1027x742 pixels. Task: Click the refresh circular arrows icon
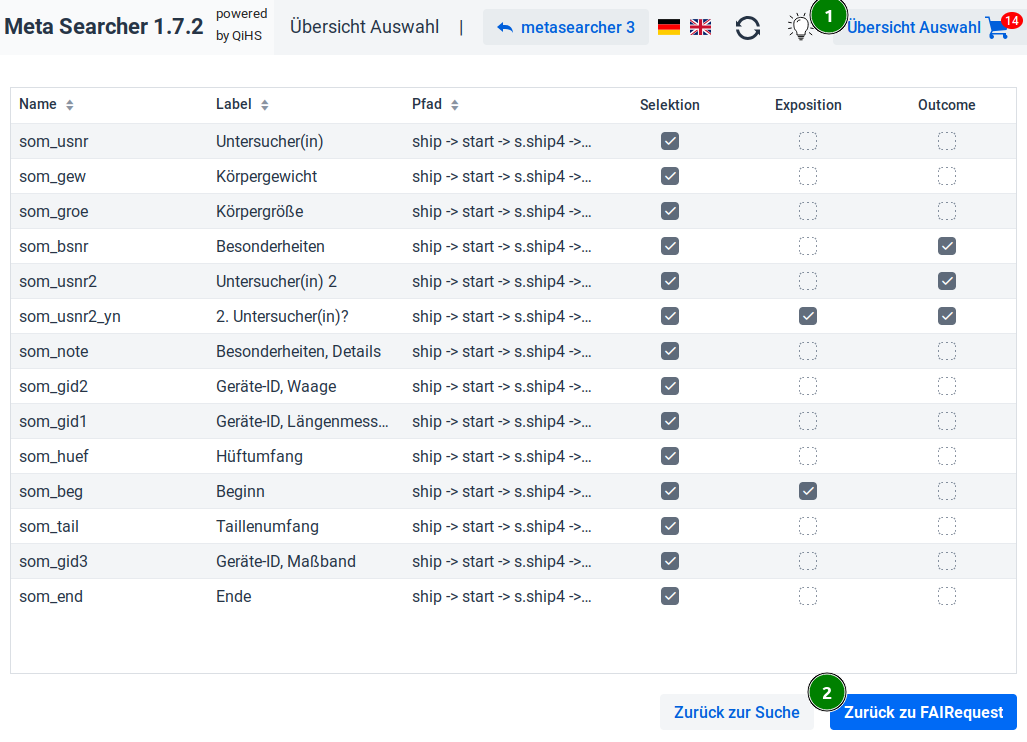click(747, 27)
